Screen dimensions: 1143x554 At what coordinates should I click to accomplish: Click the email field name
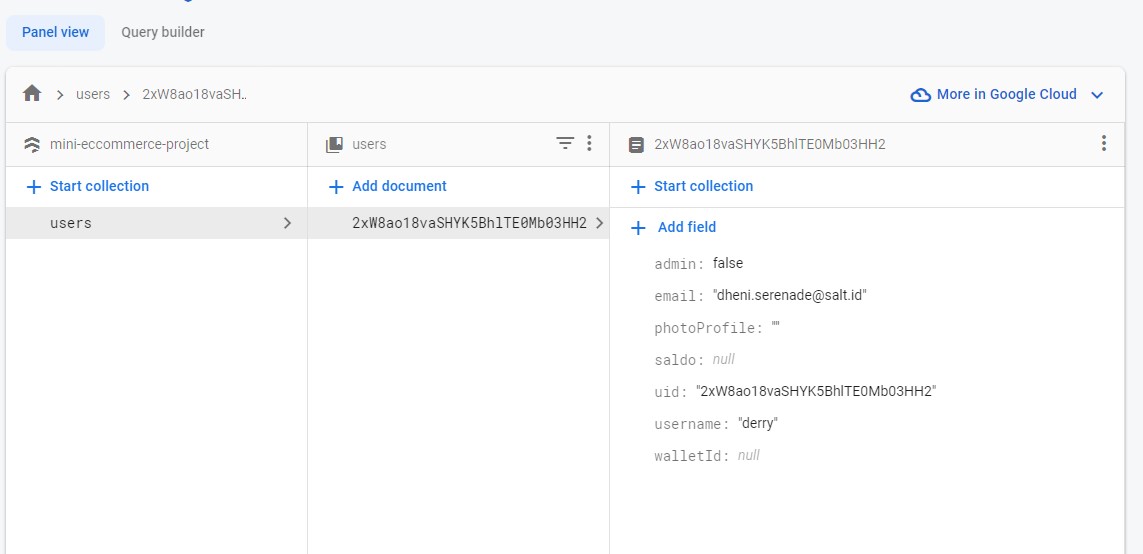tap(679, 296)
